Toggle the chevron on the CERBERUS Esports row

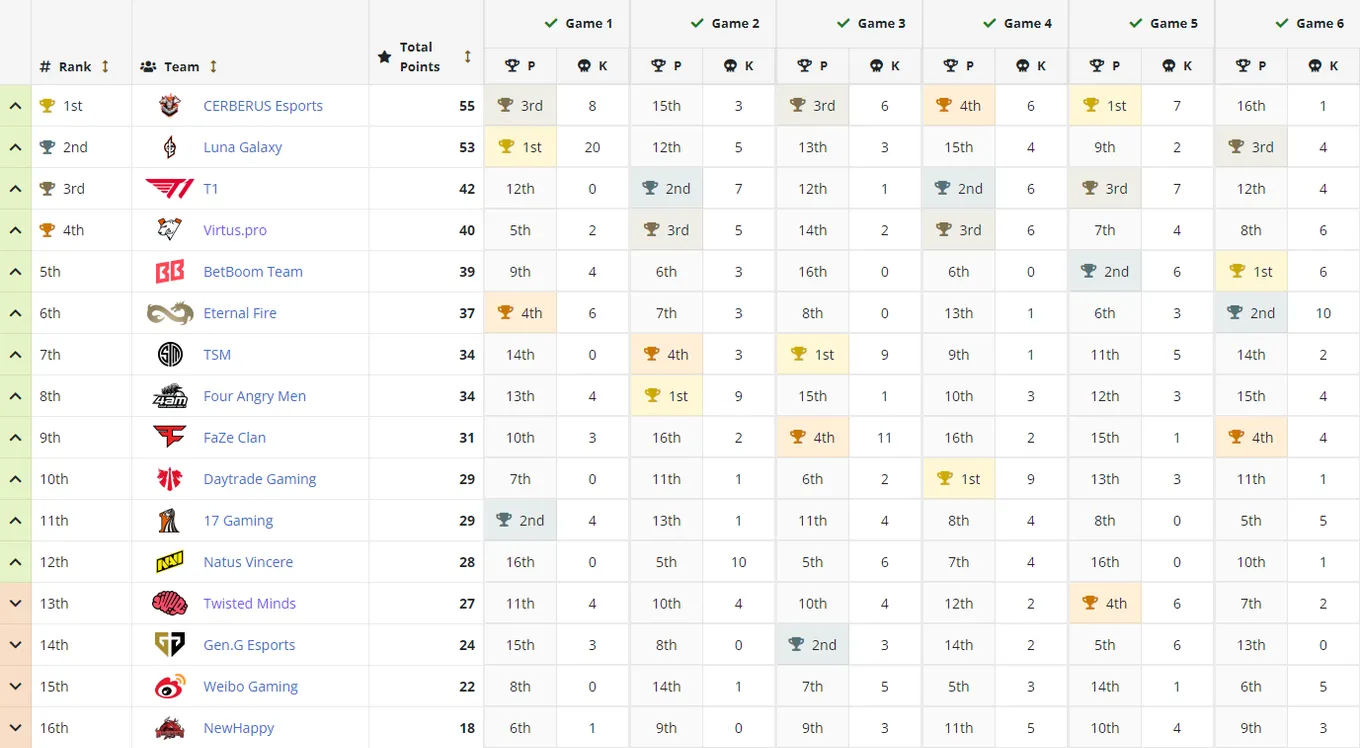(16, 105)
